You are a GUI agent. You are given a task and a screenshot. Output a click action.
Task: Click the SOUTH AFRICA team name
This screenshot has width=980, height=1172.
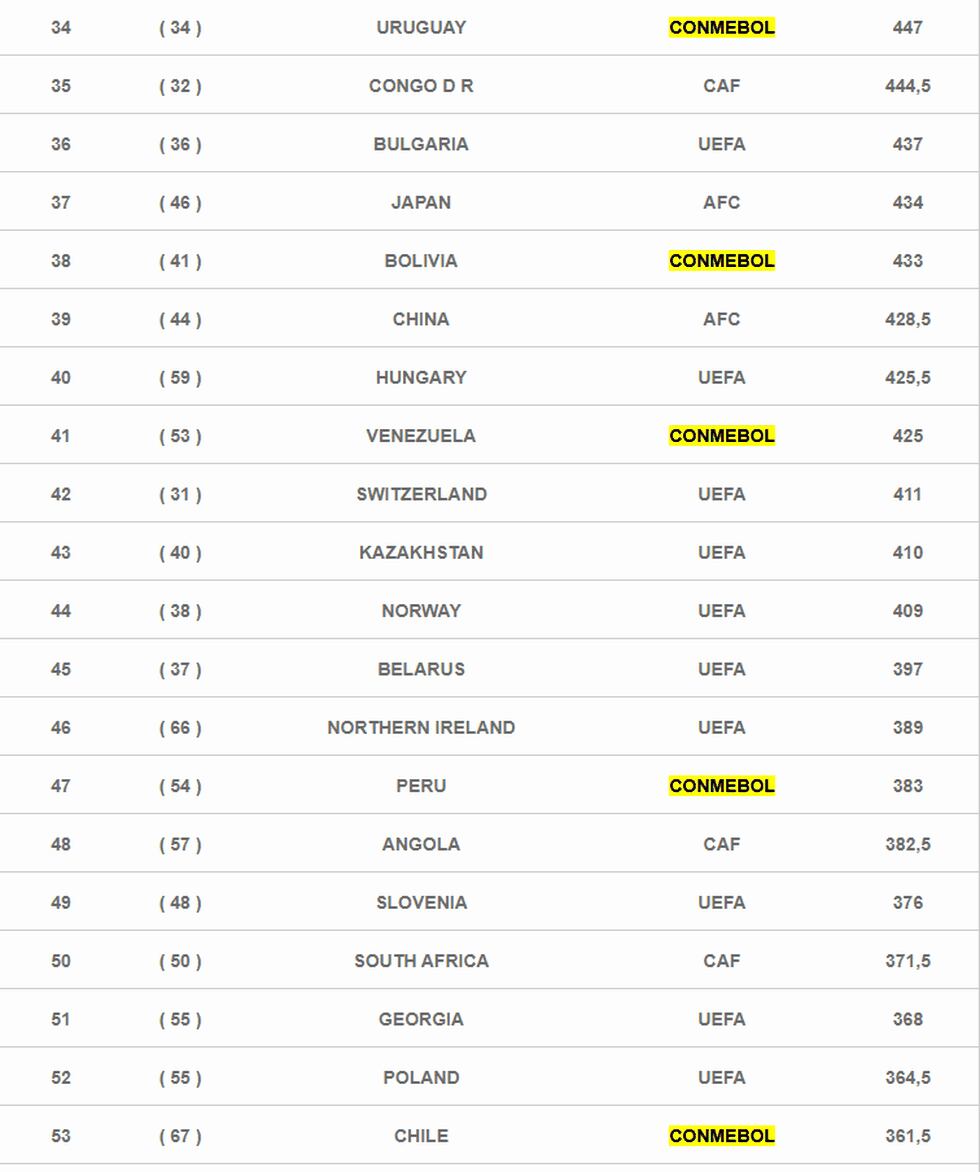[421, 961]
